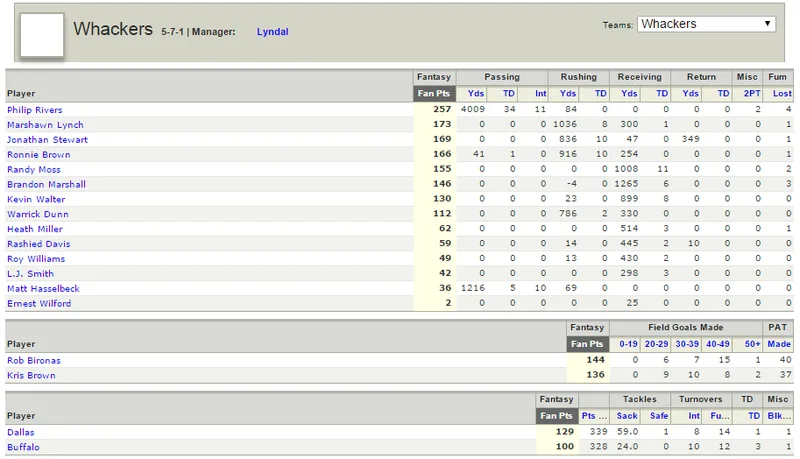Image resolution: width=800 pixels, height=459 pixels.
Task: Select Jonathan Stewart's 349 return yards
Action: (x=690, y=139)
